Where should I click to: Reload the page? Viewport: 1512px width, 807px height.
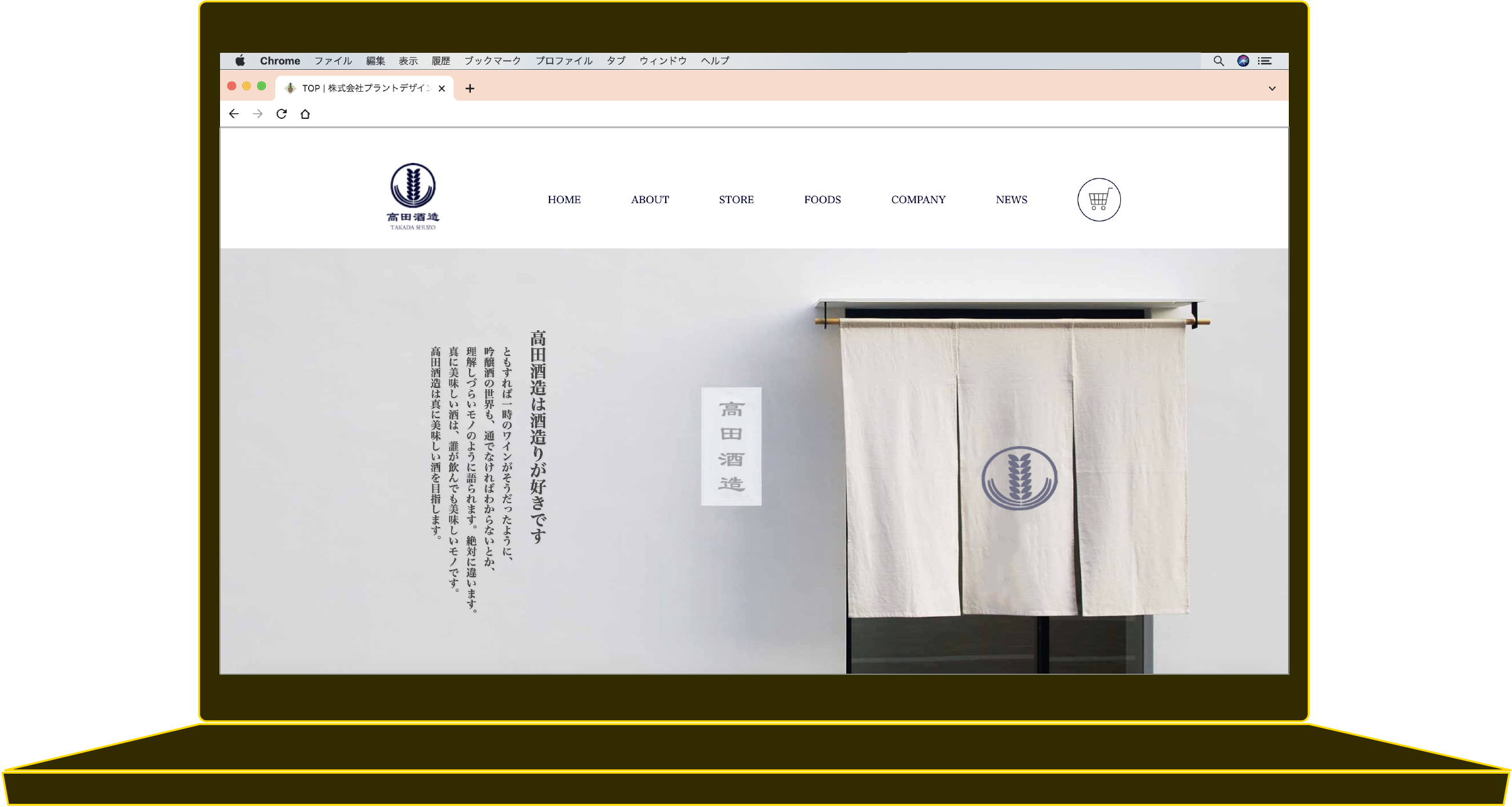click(x=282, y=114)
